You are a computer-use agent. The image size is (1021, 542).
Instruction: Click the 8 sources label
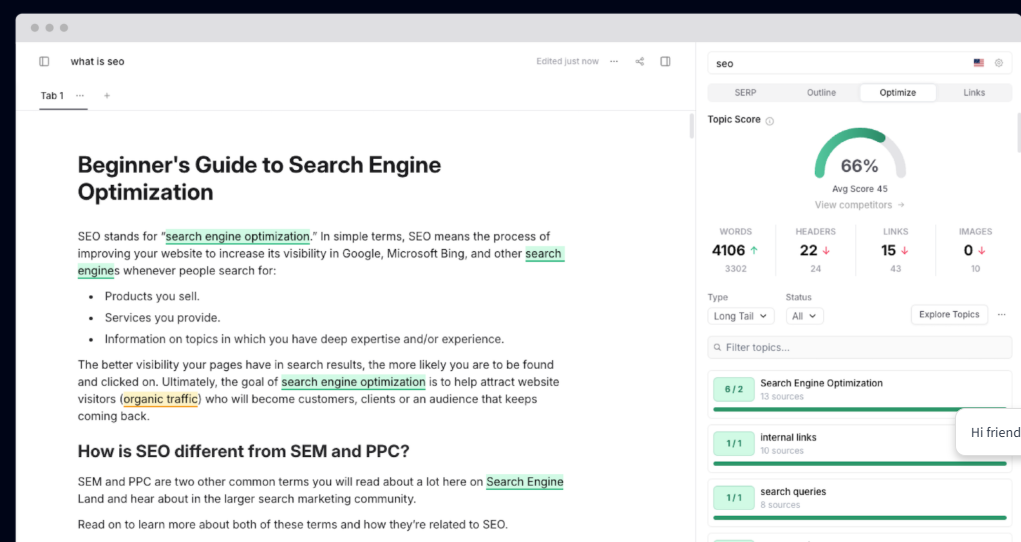[780, 505]
